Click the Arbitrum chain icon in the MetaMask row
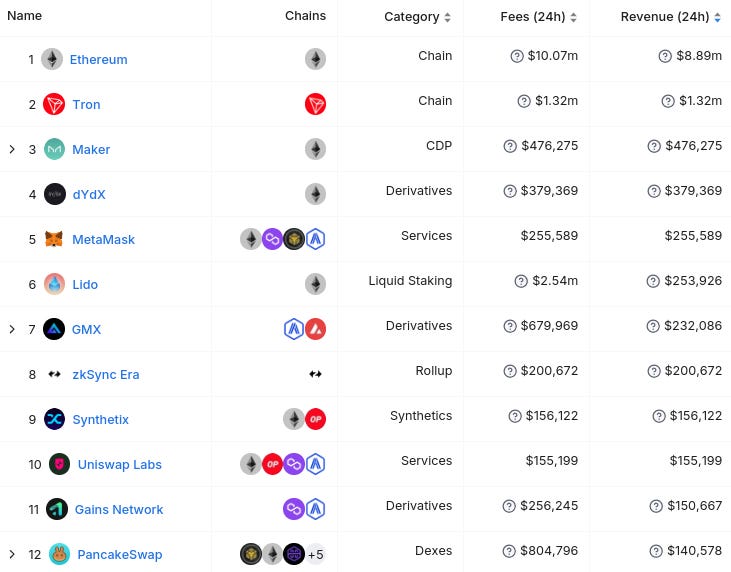The image size is (731, 572). click(316, 239)
